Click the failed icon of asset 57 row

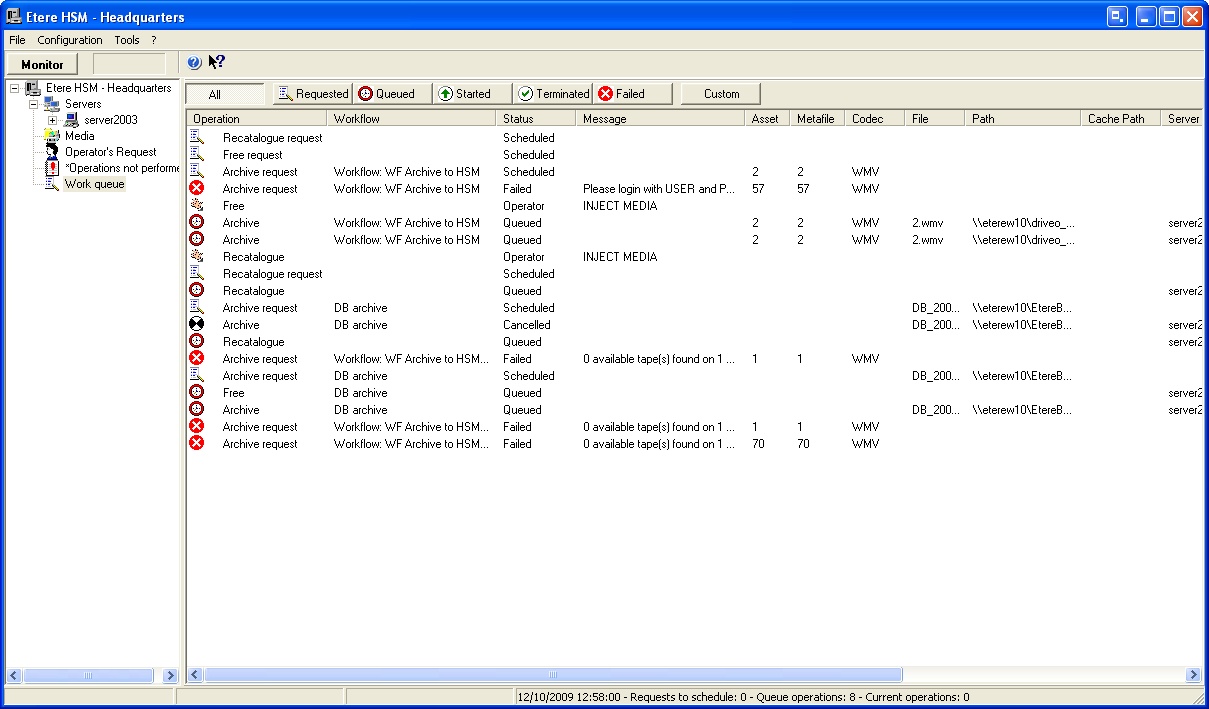197,189
